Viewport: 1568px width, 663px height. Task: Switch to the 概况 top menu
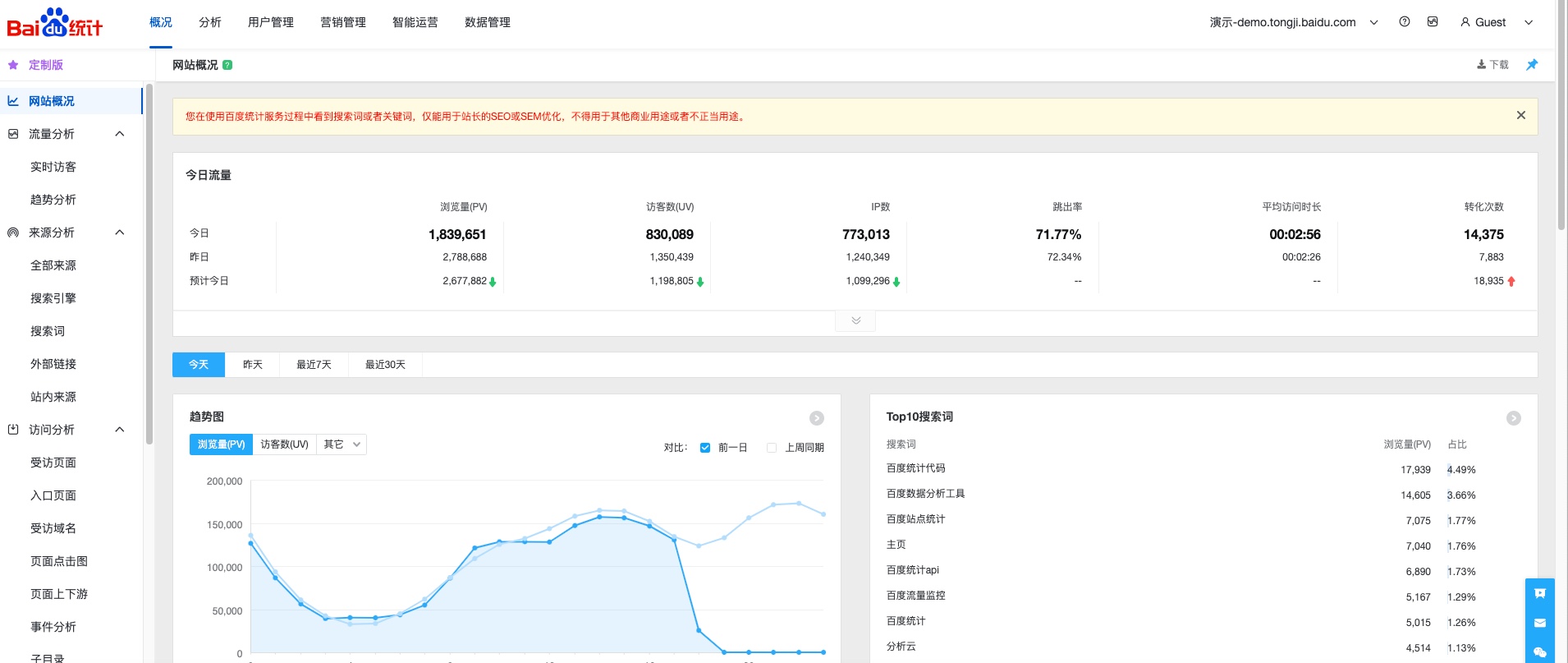click(161, 22)
